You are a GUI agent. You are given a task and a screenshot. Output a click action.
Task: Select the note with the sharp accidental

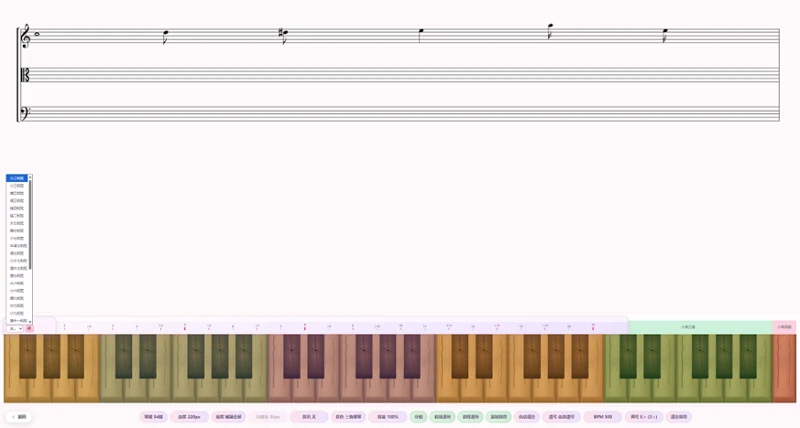click(x=284, y=35)
